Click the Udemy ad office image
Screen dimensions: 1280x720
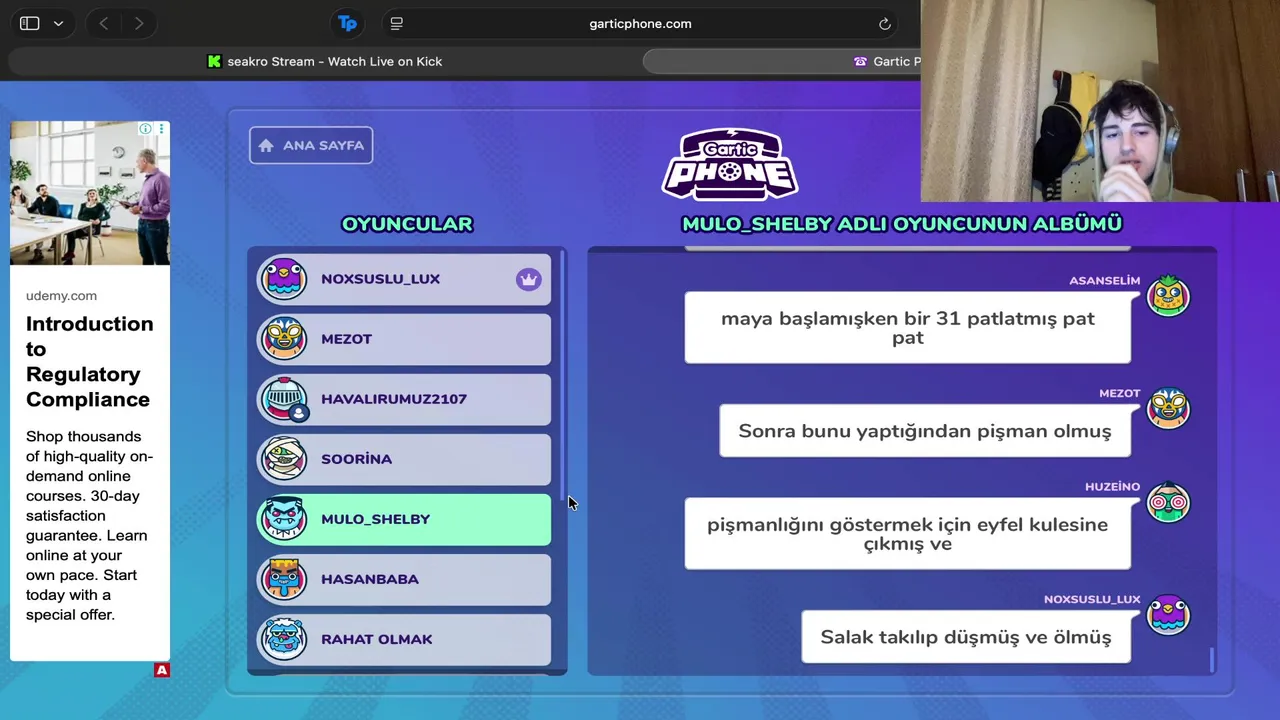pos(90,193)
